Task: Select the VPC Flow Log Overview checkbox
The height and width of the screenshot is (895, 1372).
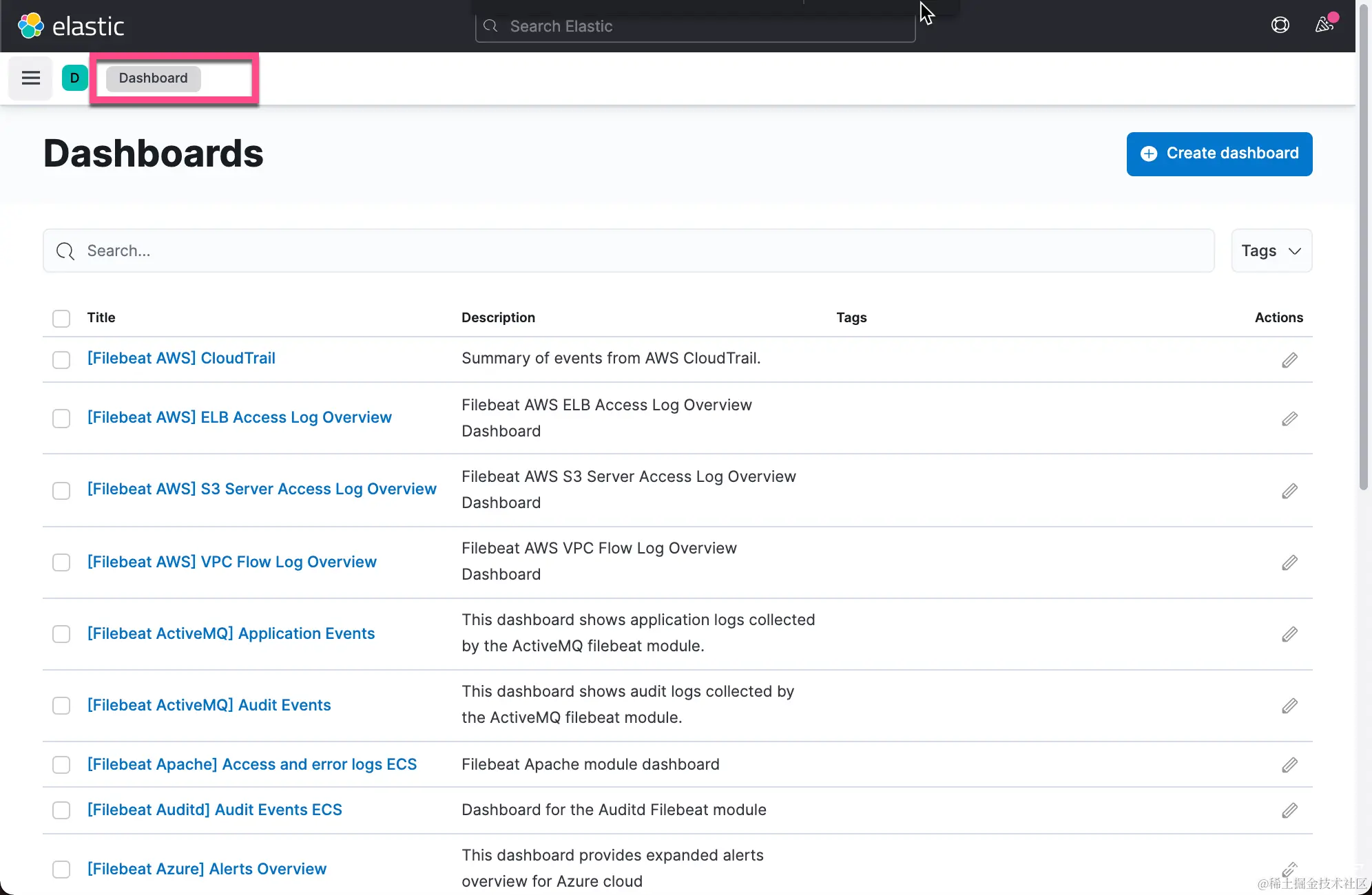Action: pyautogui.click(x=61, y=562)
